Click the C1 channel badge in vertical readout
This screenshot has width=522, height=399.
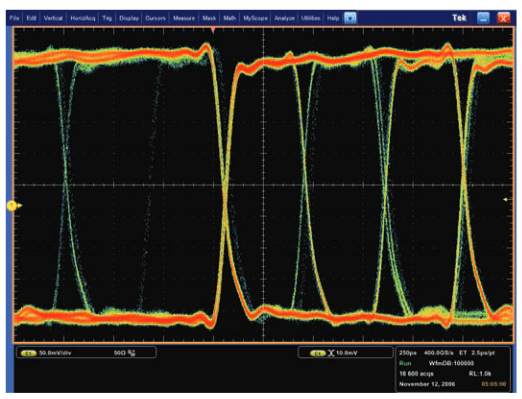pyautogui.click(x=29, y=353)
